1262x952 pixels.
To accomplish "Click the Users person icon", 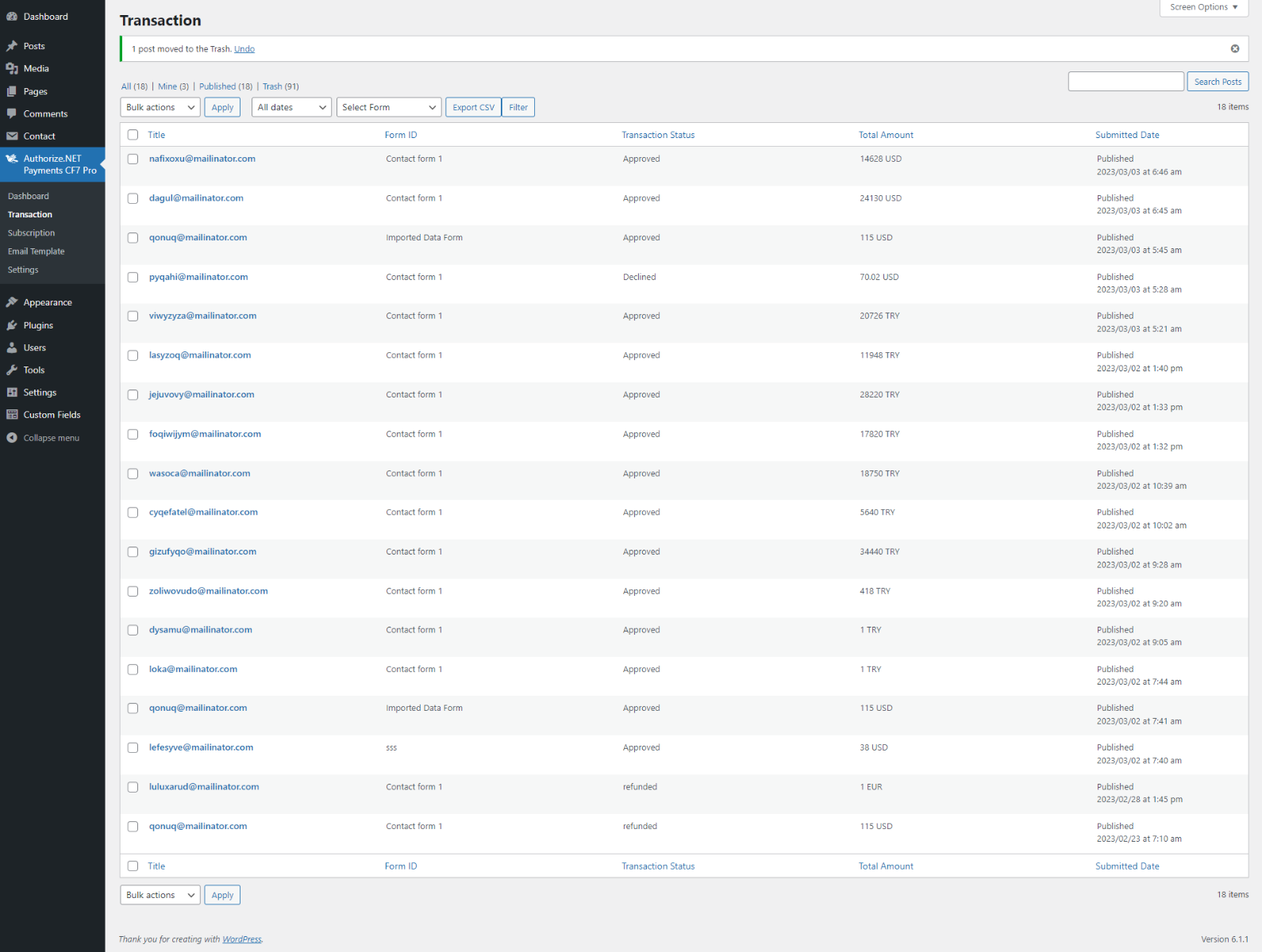I will 12,347.
